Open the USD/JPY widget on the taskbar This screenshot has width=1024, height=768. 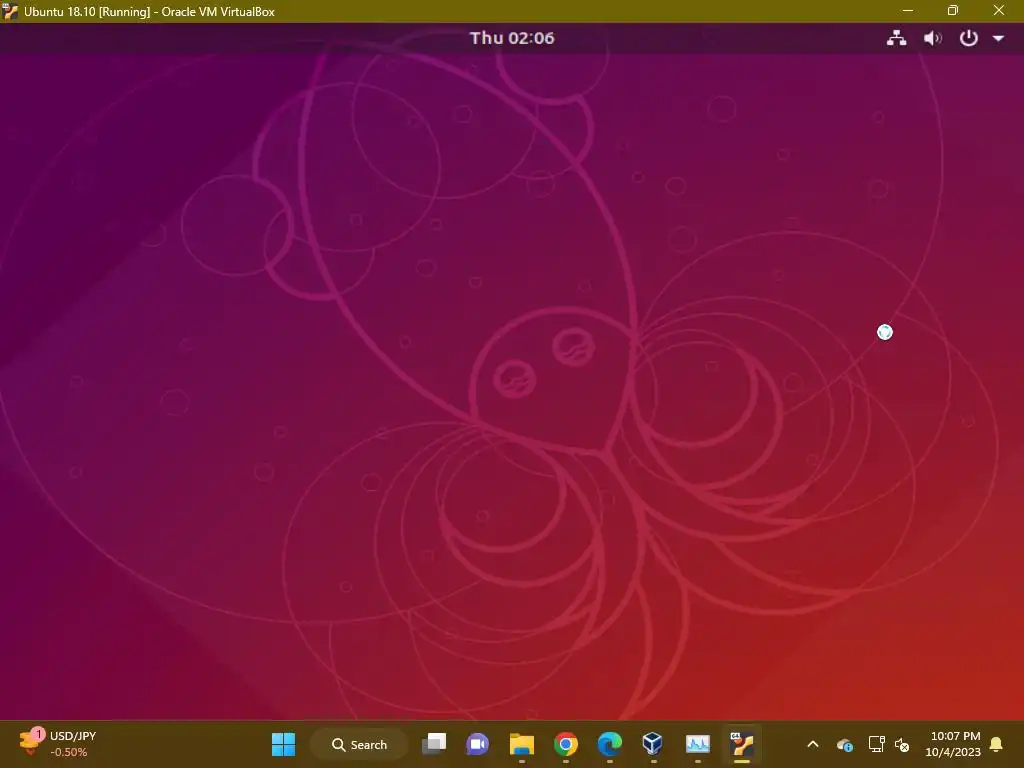pos(57,744)
